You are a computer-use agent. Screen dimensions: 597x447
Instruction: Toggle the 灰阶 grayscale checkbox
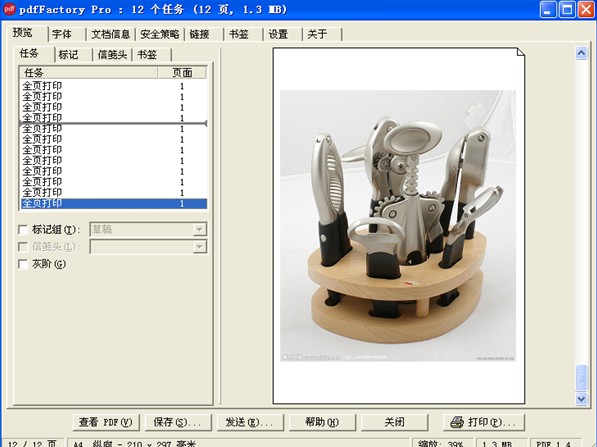coord(23,264)
